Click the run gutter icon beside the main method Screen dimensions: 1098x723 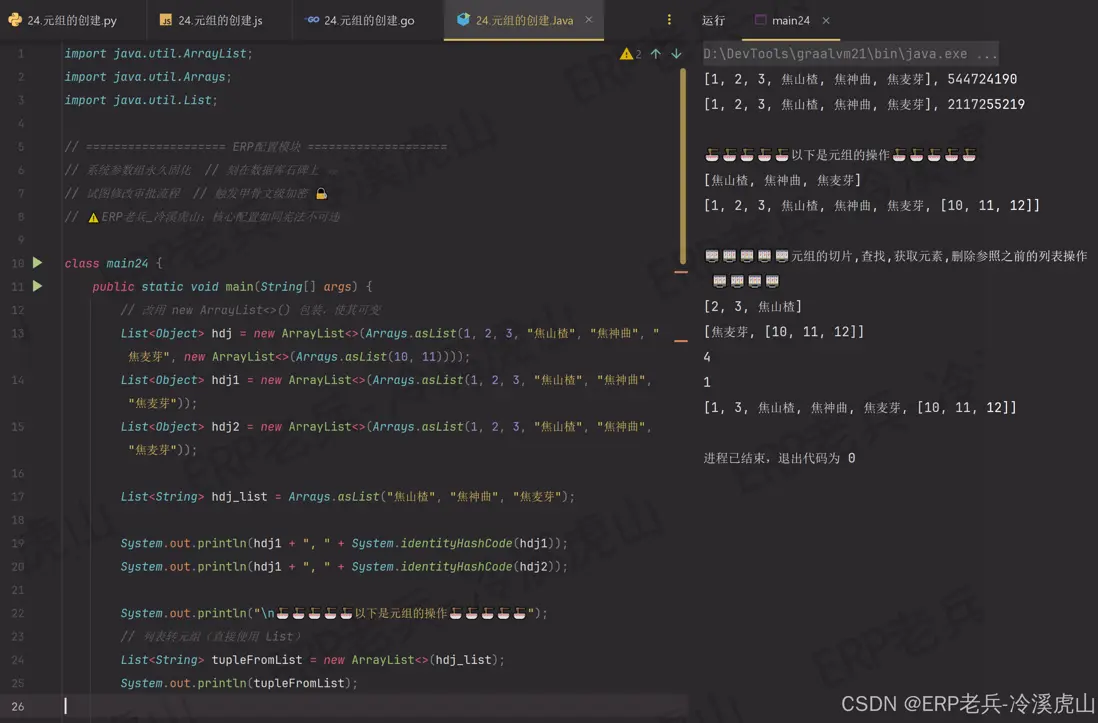[36, 287]
